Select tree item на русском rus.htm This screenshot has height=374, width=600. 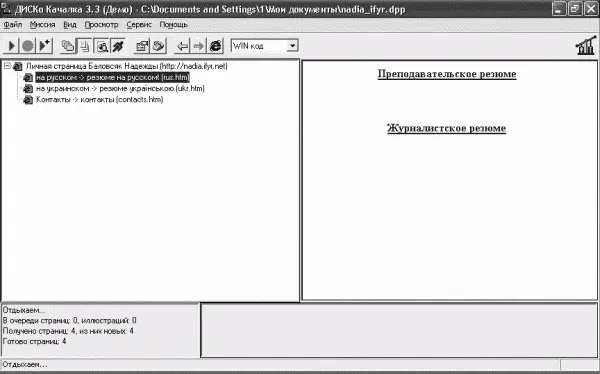click(112, 77)
